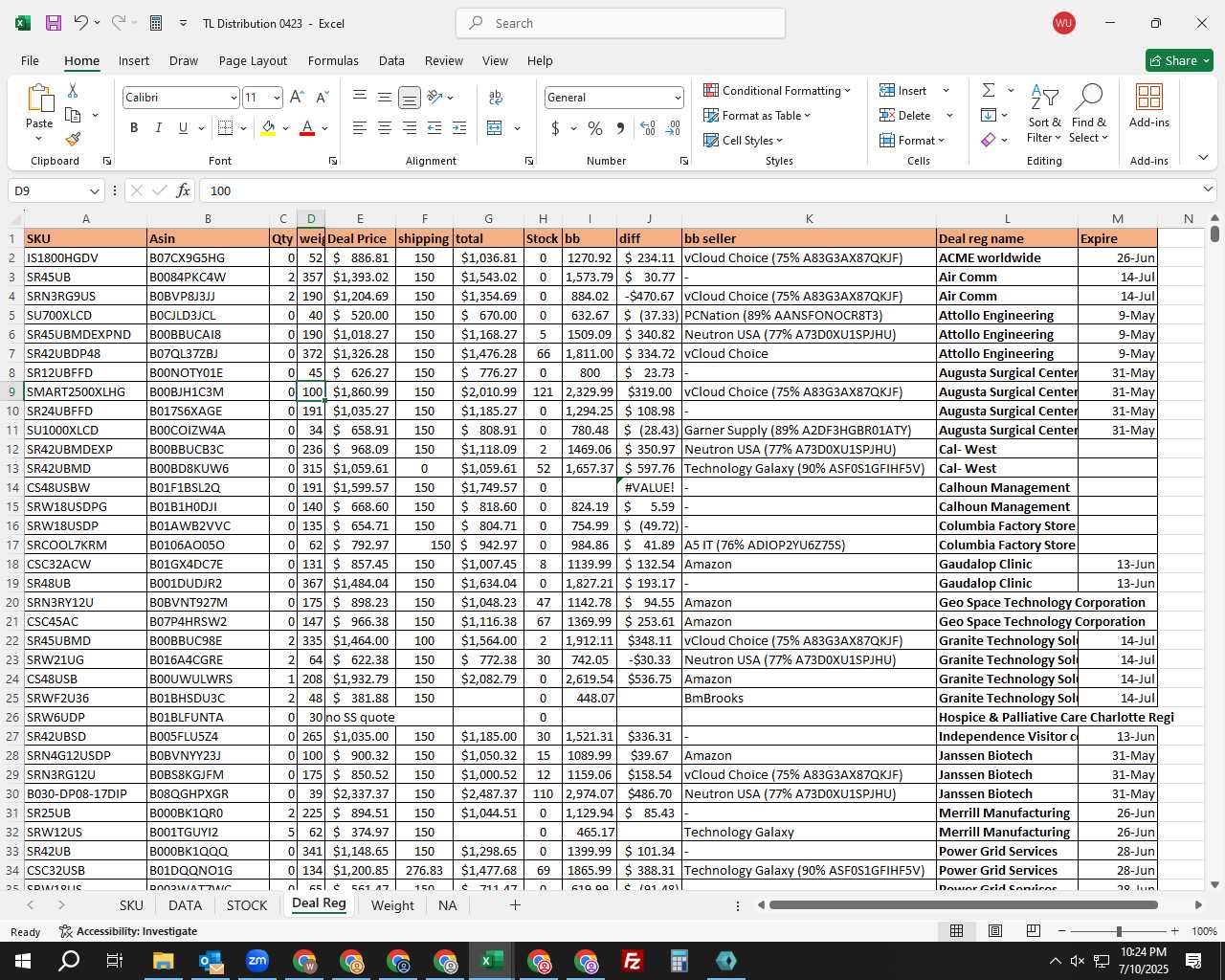Open Zoom from the taskbar
This screenshot has width=1225, height=980.
(x=256, y=961)
